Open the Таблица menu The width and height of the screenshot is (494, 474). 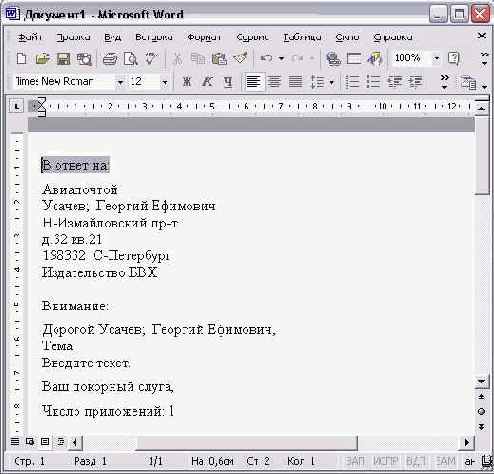pyautogui.click(x=302, y=37)
